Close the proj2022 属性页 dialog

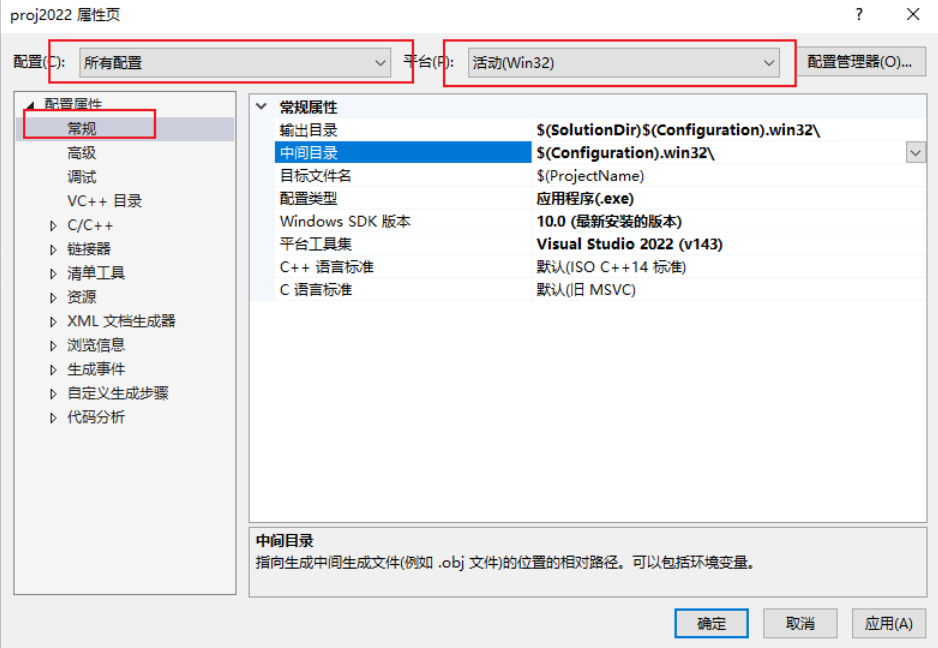coord(913,14)
